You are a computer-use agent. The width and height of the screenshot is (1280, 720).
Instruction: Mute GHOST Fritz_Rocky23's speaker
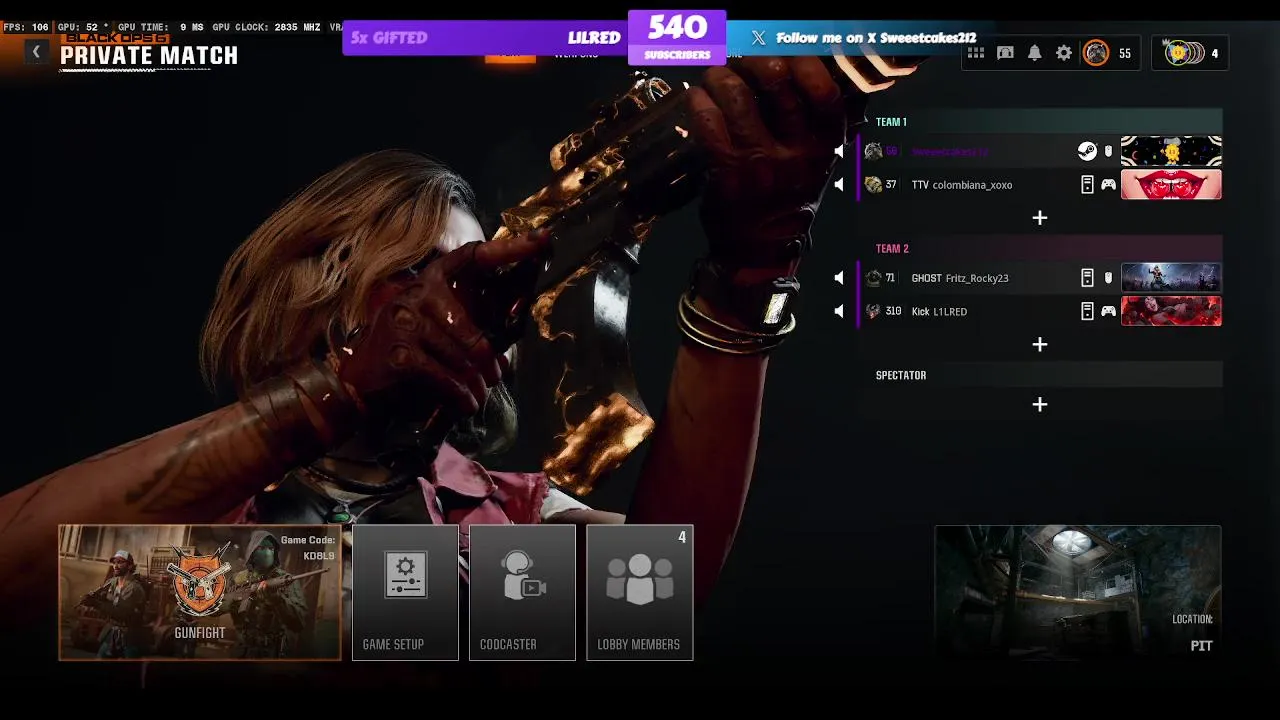[x=840, y=278]
